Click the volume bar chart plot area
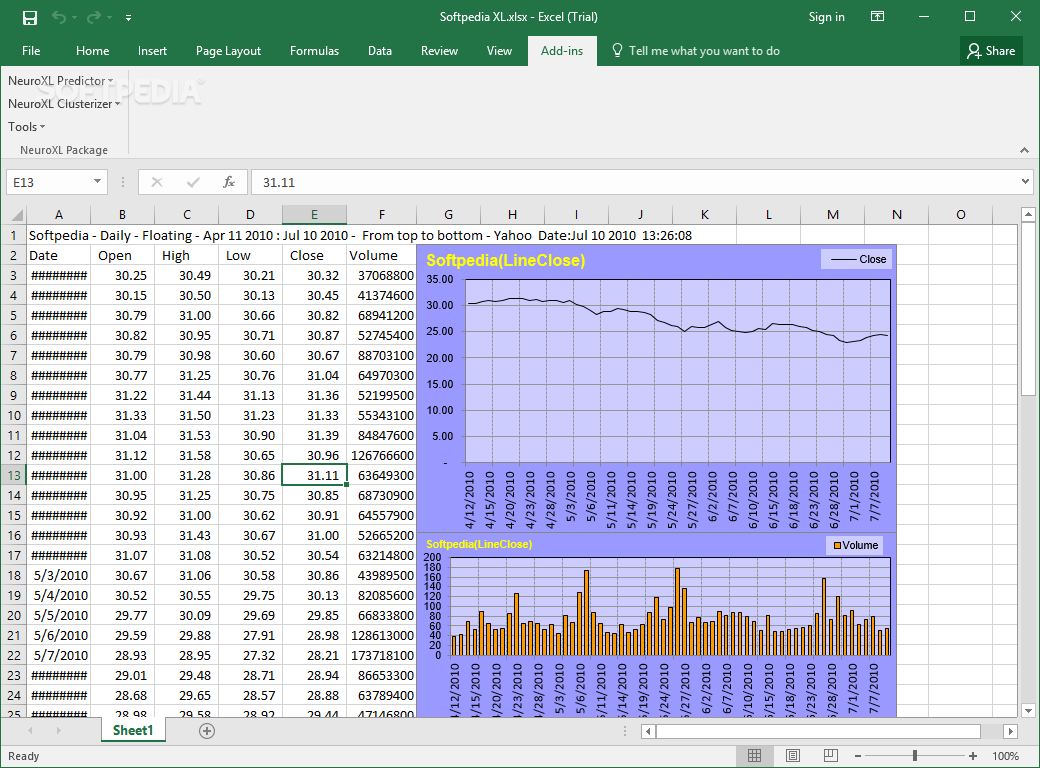This screenshot has width=1040, height=768. (671, 606)
